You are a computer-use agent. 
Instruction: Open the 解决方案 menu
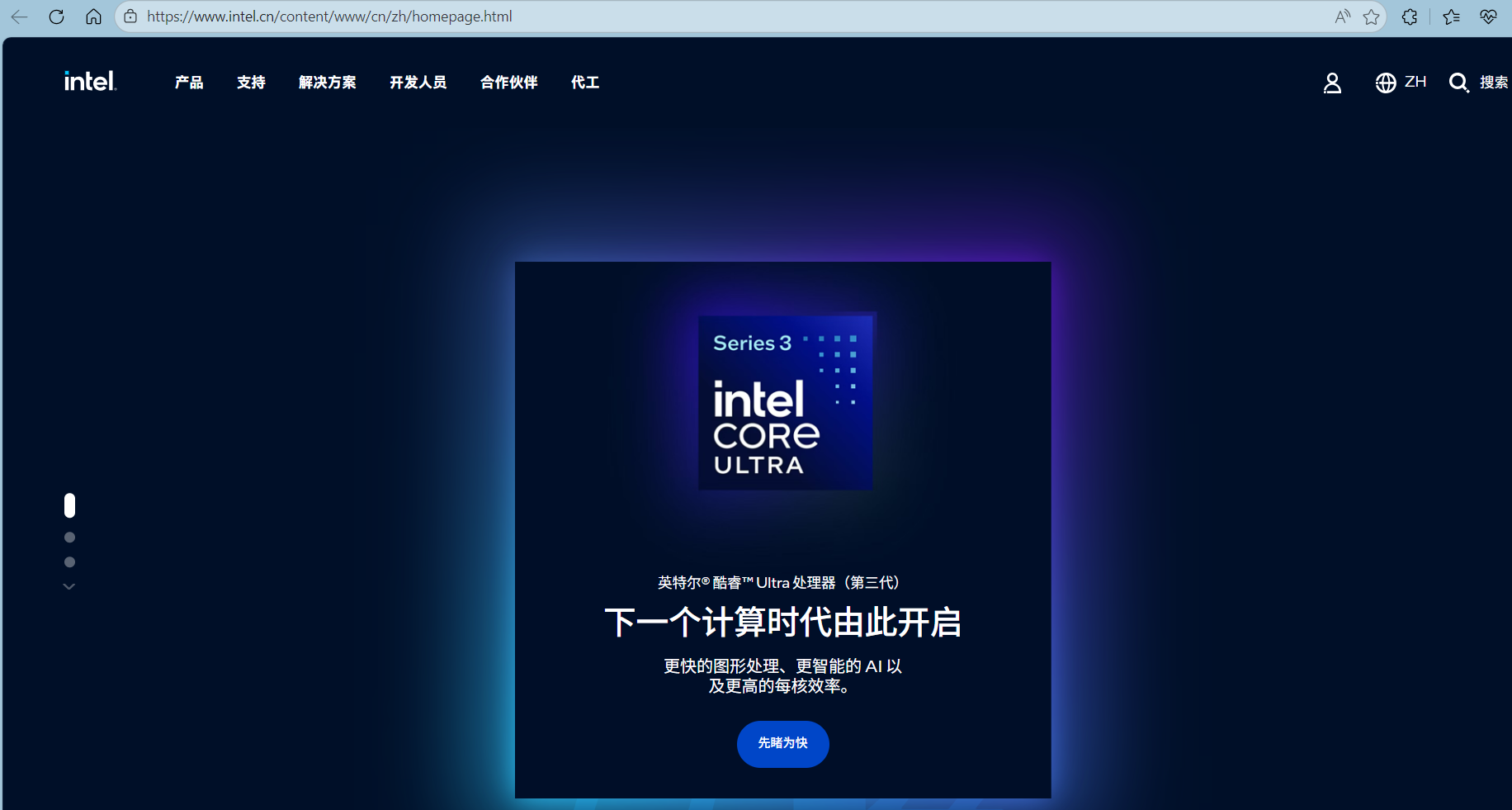[328, 82]
